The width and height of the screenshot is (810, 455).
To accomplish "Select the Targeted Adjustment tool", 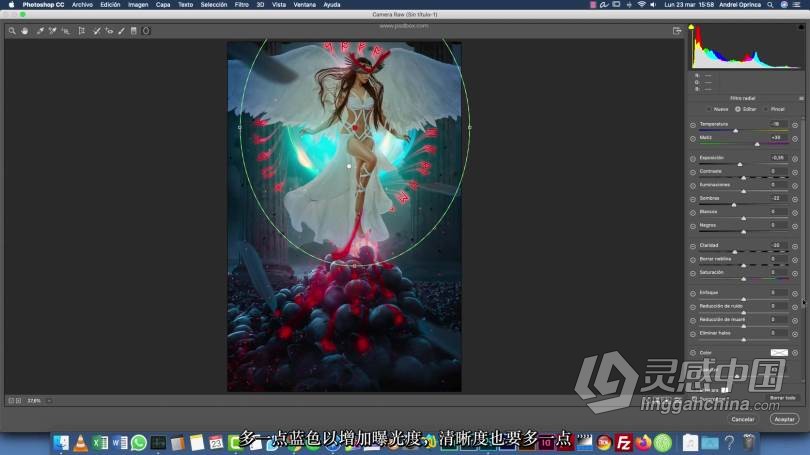I will click(66, 31).
